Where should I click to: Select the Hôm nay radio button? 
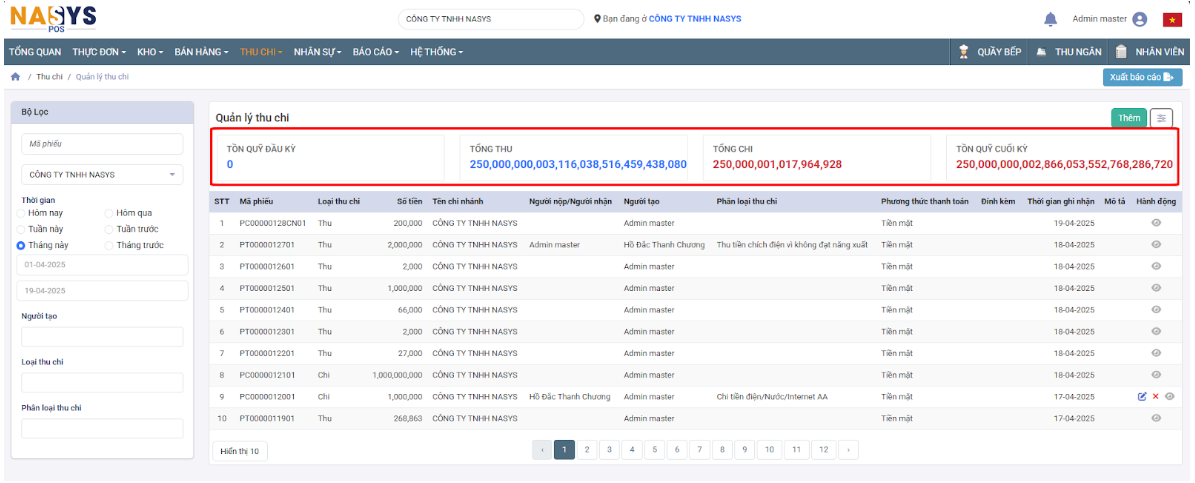(21, 213)
